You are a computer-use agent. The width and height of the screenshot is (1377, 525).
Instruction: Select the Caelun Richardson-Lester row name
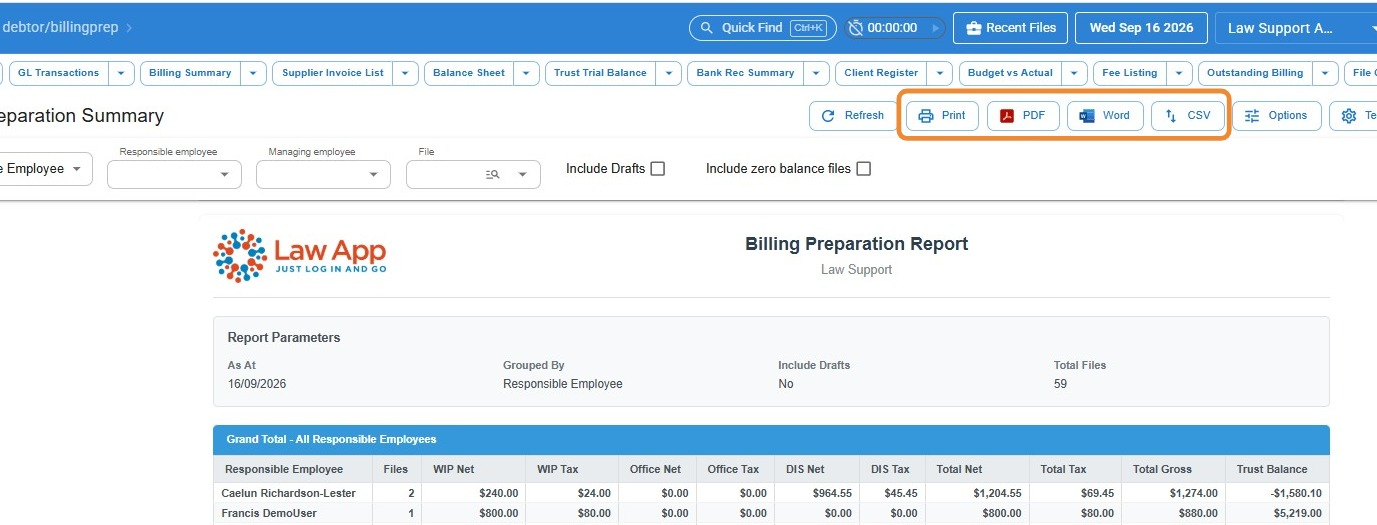(290, 493)
